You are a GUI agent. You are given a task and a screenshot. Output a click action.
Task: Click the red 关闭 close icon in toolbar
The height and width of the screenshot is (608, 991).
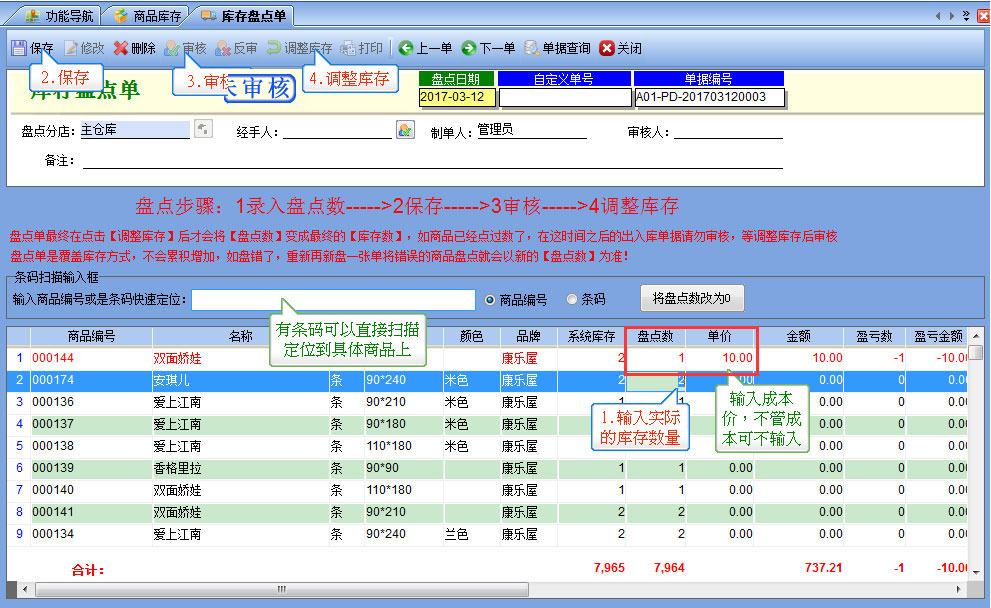[x=607, y=48]
